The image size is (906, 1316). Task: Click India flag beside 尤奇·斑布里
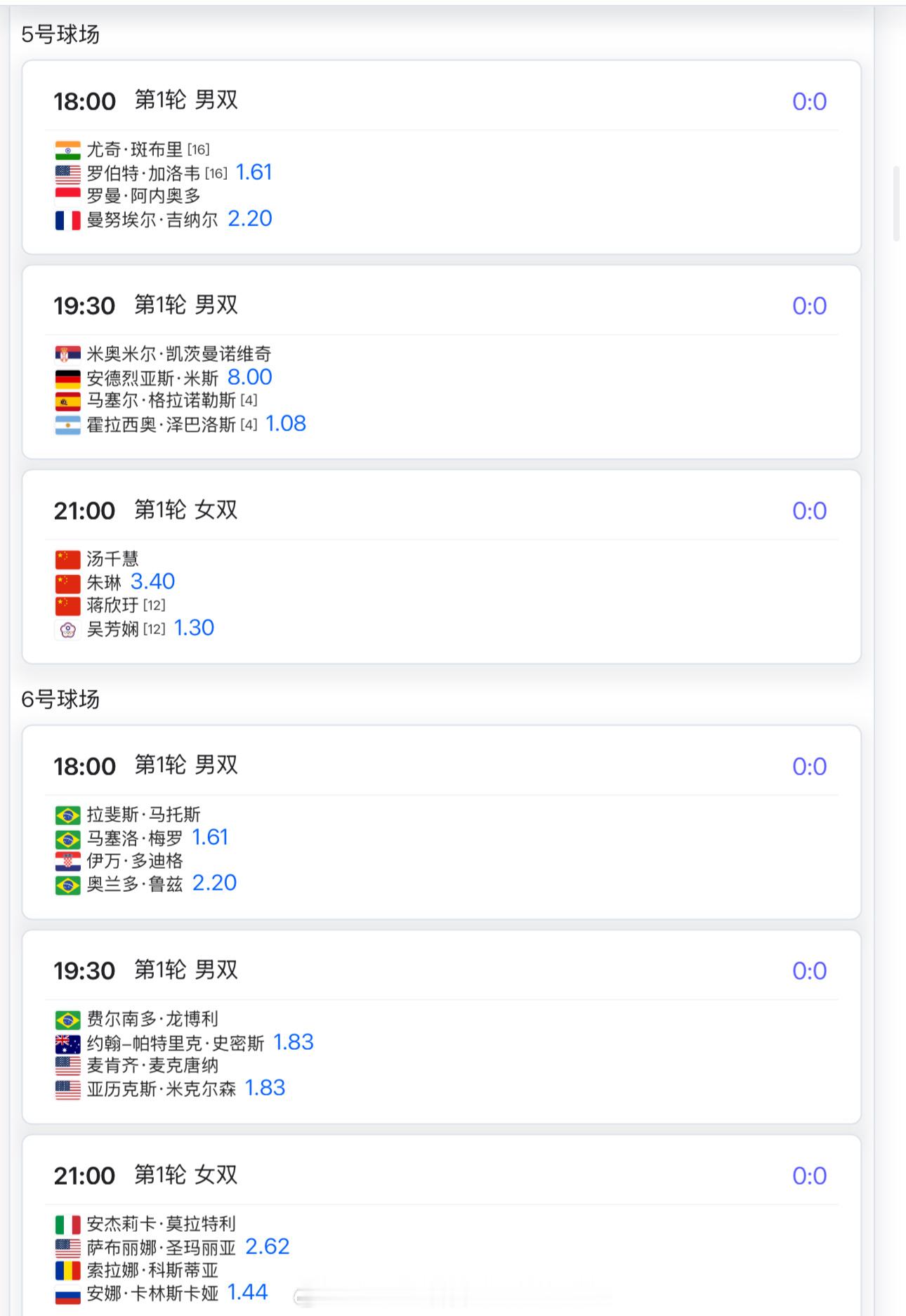click(67, 150)
